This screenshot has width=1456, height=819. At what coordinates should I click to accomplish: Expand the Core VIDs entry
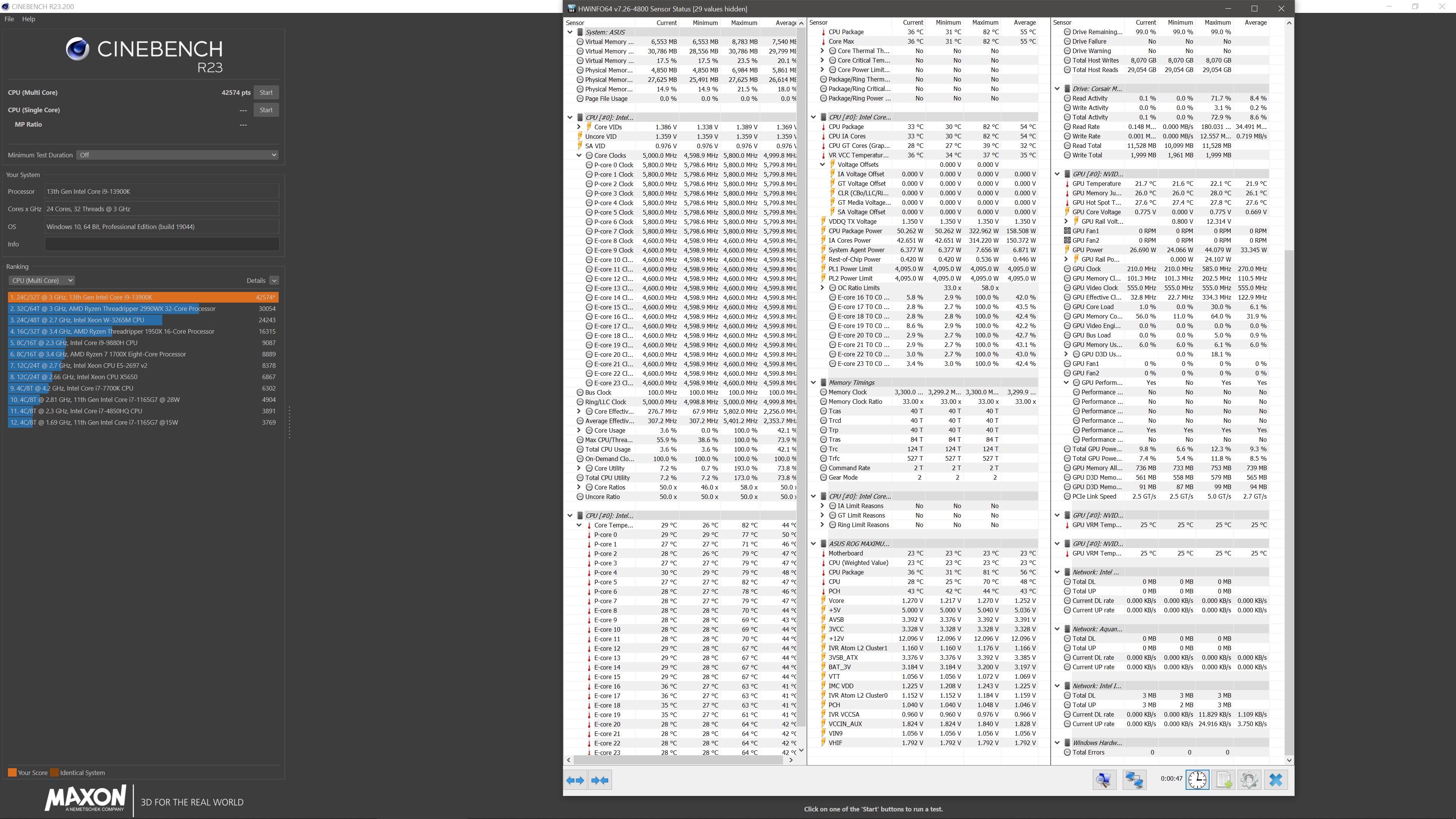(579, 127)
